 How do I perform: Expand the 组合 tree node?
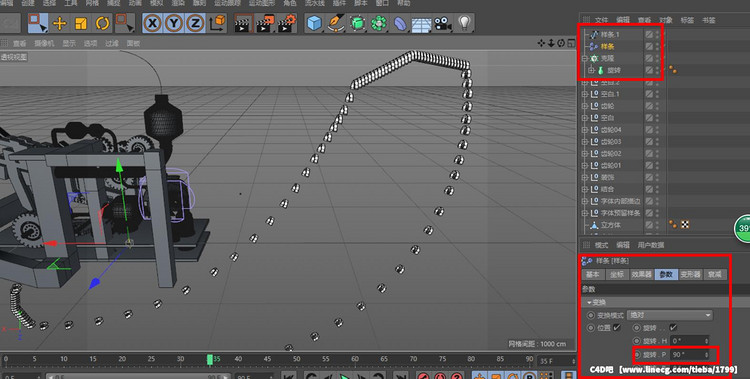585,189
